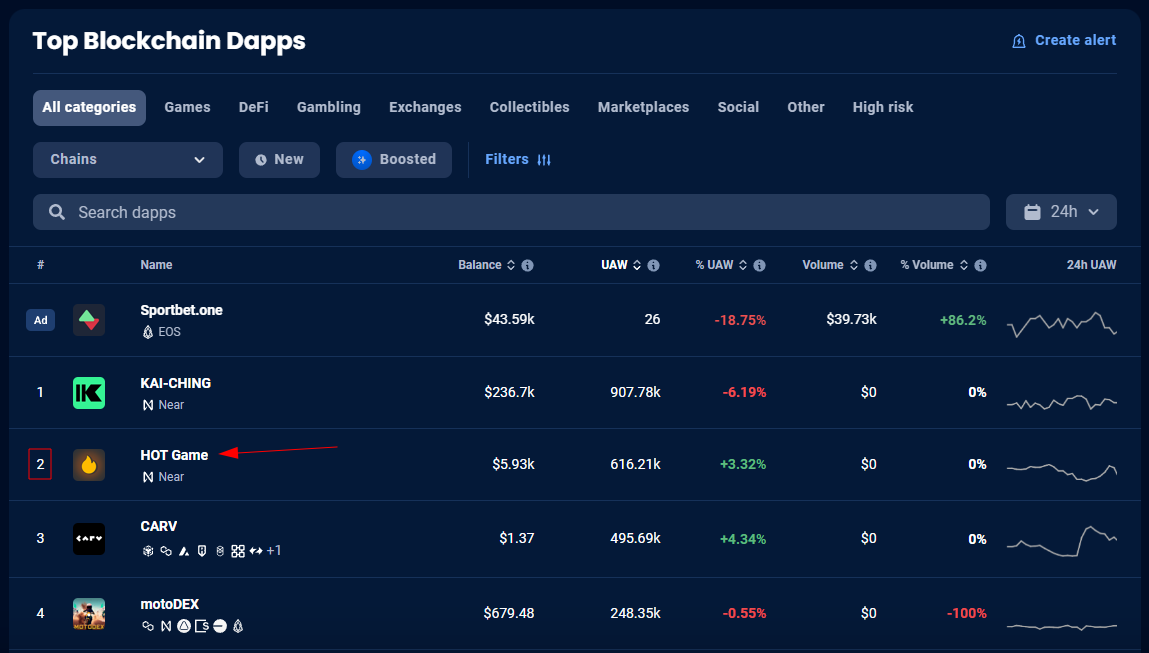This screenshot has width=1149, height=653.
Task: Click info icon next to Balance
Action: click(x=528, y=265)
